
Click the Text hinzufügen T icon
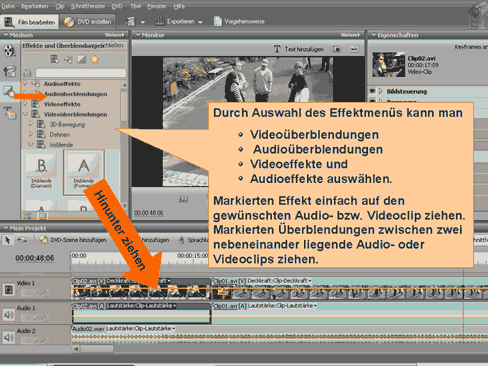coord(277,49)
